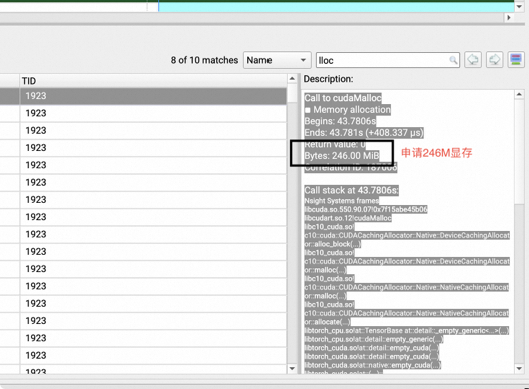Click the TID column header
The image size is (529, 389).
click(x=153, y=81)
